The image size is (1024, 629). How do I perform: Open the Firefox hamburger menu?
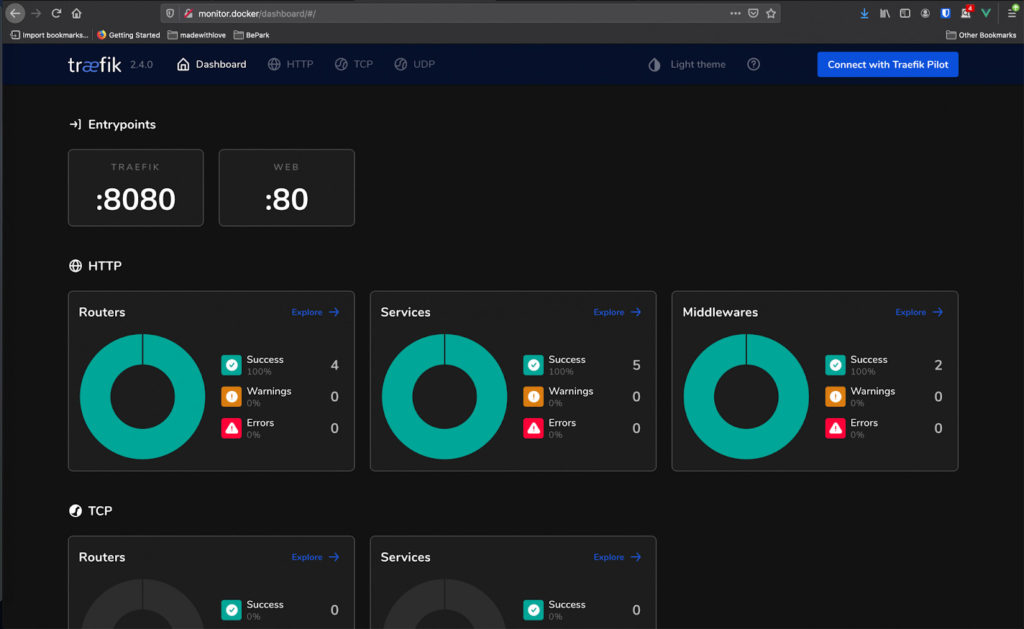click(1012, 13)
